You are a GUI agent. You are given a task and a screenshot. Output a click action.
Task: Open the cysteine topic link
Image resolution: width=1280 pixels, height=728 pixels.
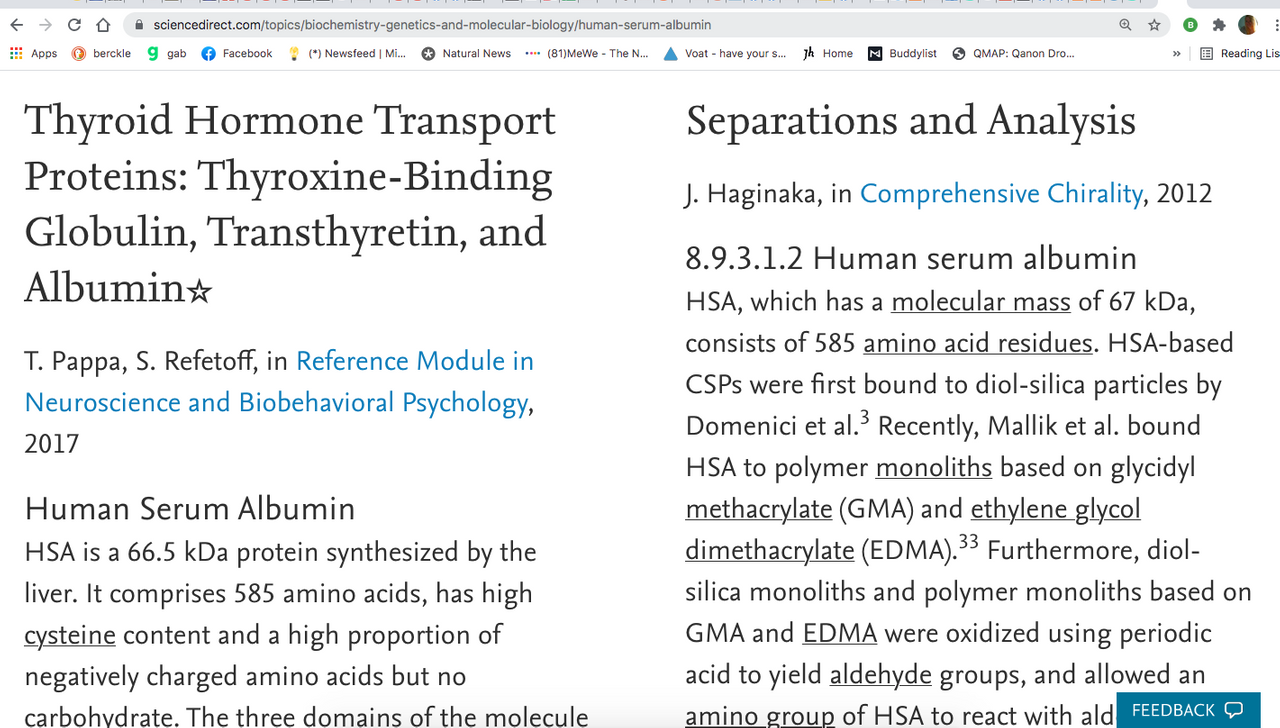coord(70,635)
